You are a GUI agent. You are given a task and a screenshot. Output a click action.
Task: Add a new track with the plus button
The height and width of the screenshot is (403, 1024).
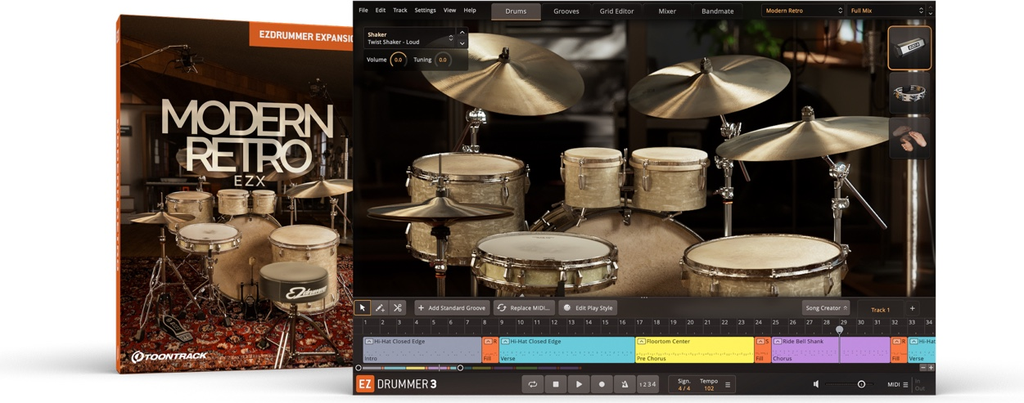click(912, 309)
